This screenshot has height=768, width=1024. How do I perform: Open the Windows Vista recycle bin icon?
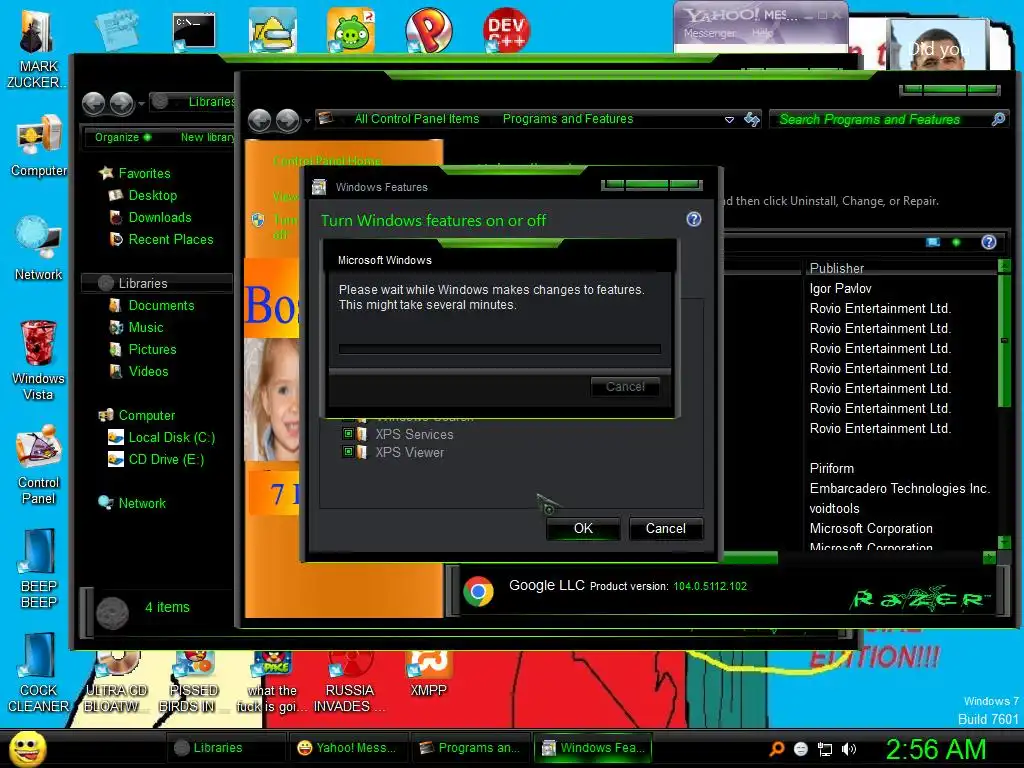(38, 360)
